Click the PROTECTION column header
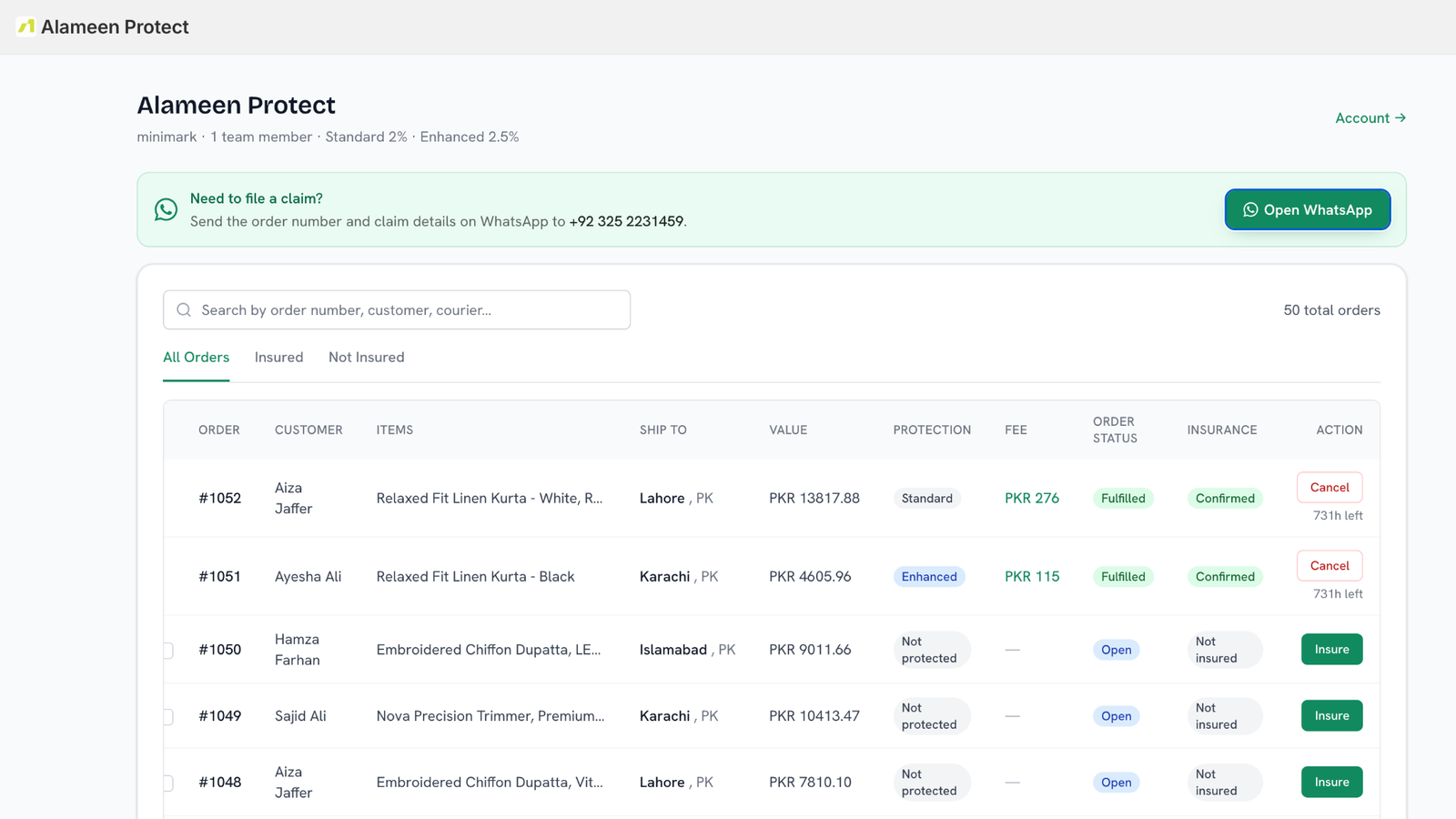1456x819 pixels. click(x=932, y=430)
